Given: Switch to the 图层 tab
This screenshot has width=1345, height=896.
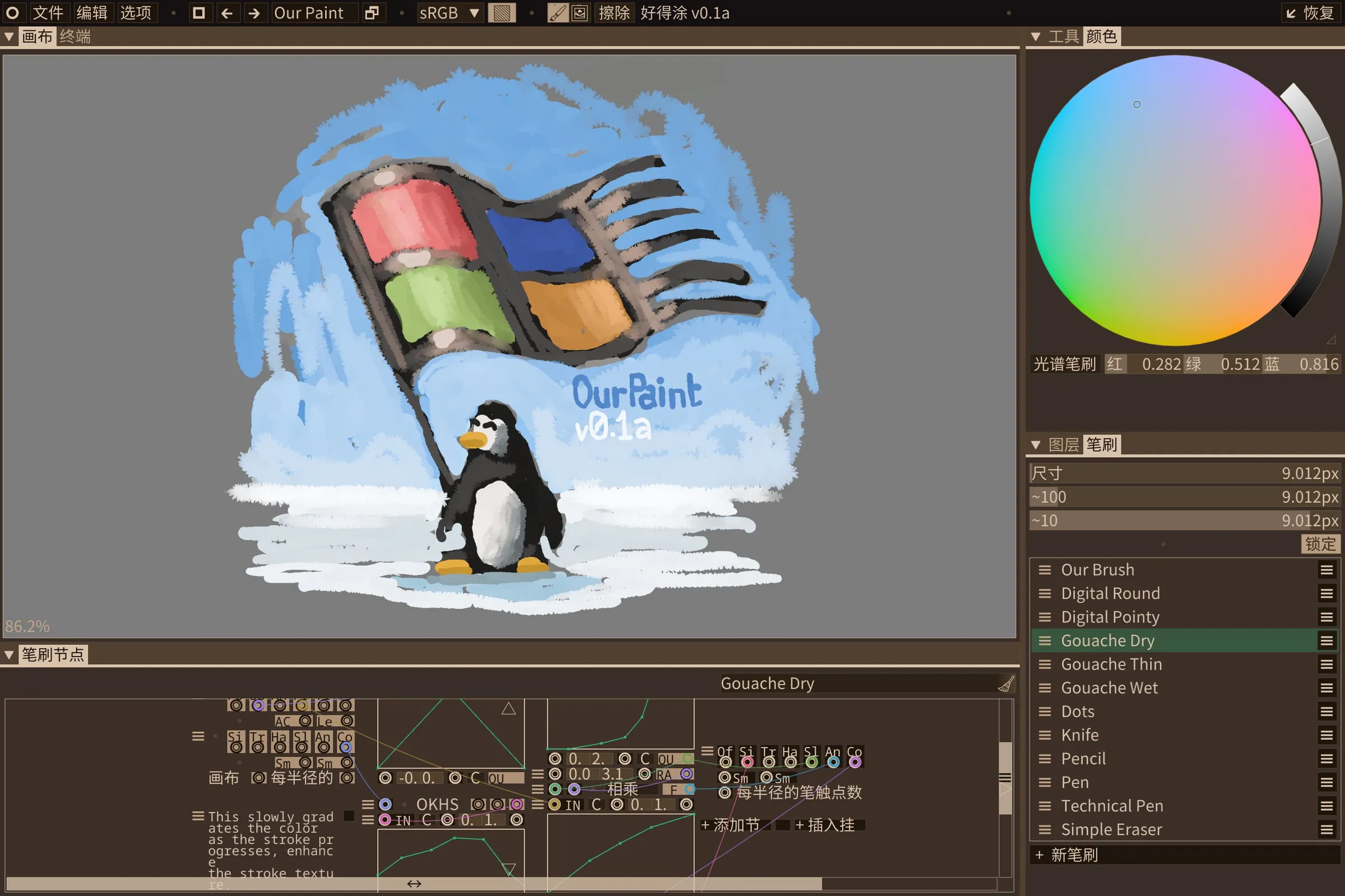Looking at the screenshot, I should pyautogui.click(x=1064, y=444).
